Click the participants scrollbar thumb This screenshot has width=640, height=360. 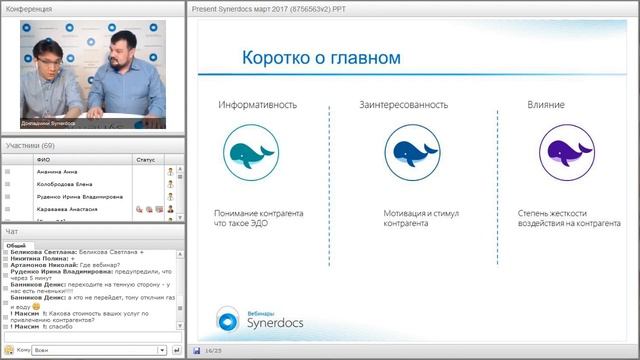click(180, 177)
